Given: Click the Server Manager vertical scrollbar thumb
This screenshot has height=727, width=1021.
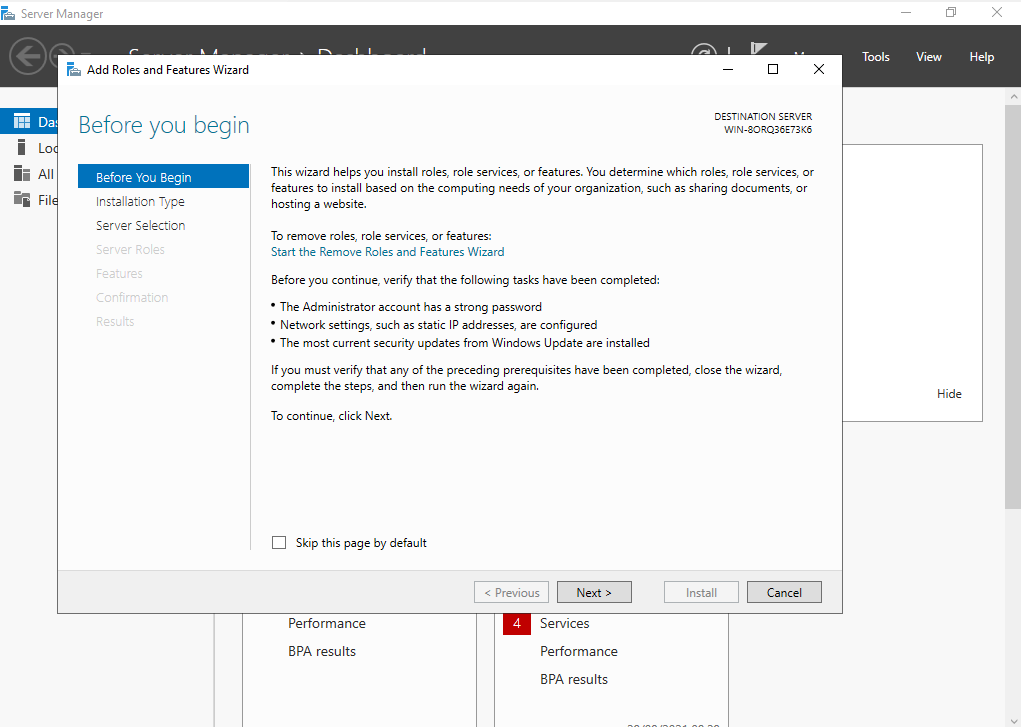Looking at the screenshot, I should (1013, 306).
